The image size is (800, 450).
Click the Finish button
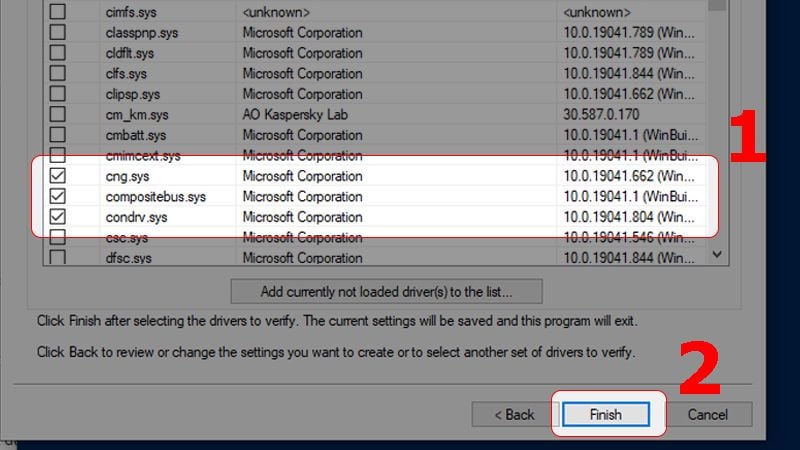pyautogui.click(x=605, y=414)
